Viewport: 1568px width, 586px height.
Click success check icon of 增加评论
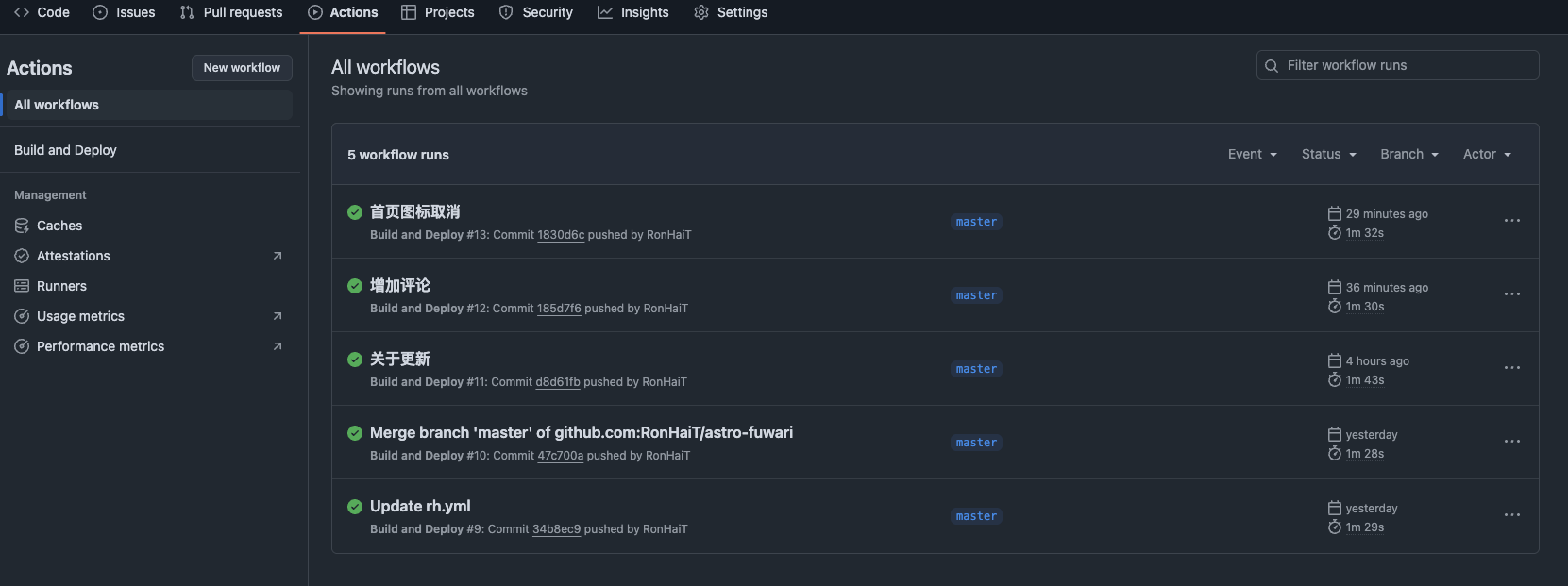pyautogui.click(x=355, y=286)
